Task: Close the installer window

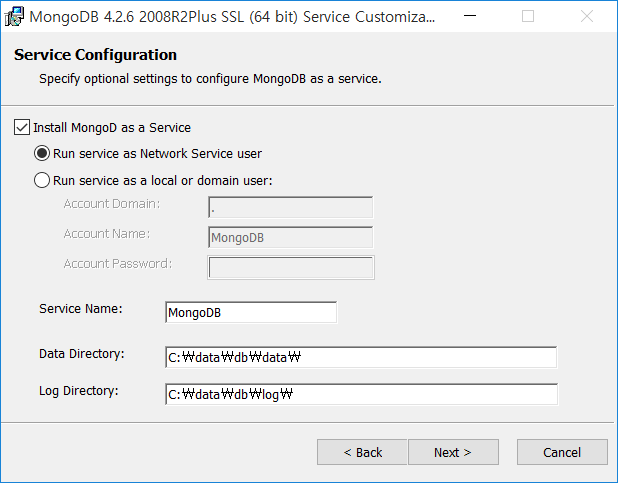Action: tap(587, 16)
